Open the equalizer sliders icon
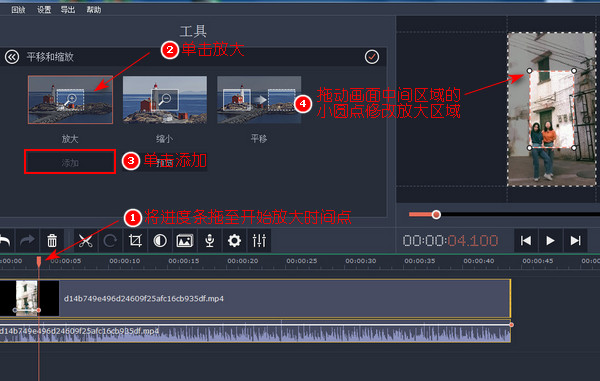Viewport: 600px width, 381px height. click(x=259, y=241)
